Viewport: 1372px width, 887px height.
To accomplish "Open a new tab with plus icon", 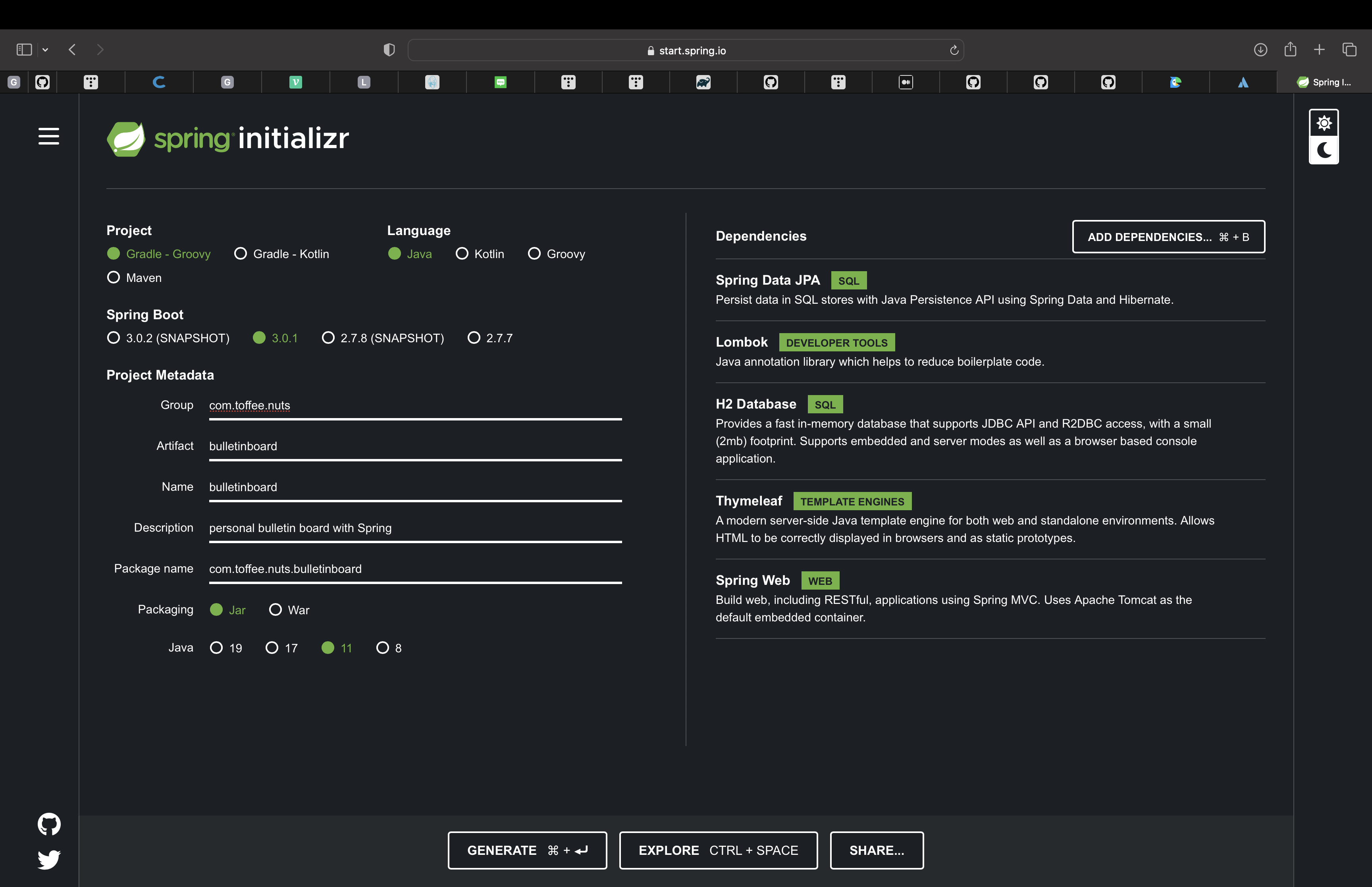I will [1320, 50].
